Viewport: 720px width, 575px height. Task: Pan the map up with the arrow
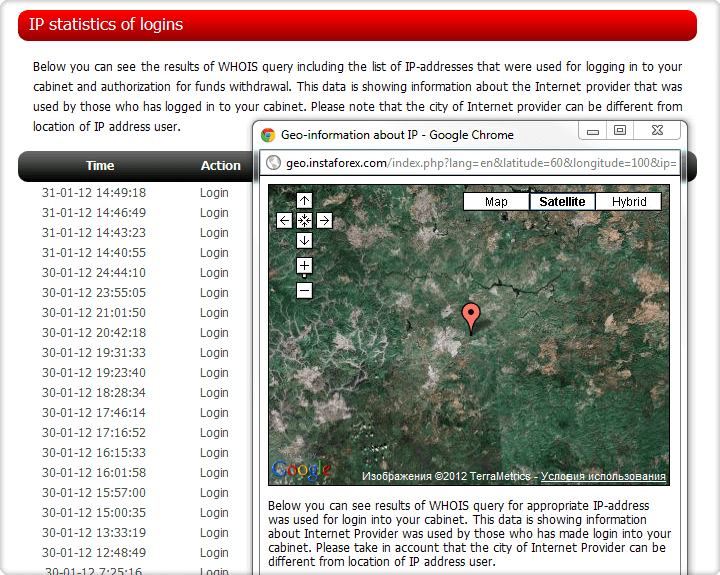tap(304, 201)
